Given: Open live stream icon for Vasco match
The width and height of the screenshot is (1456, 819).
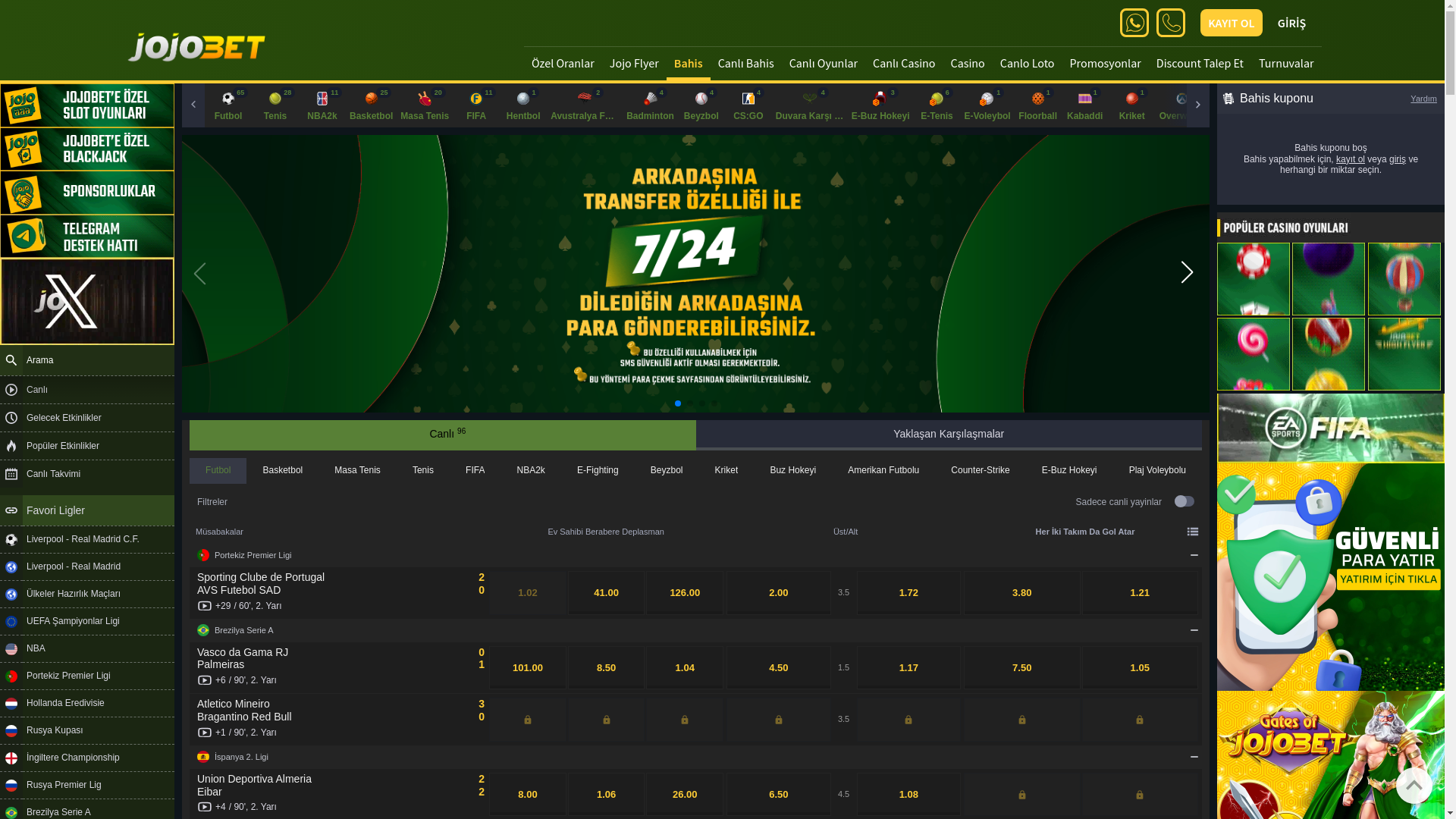Looking at the screenshot, I should click(205, 680).
